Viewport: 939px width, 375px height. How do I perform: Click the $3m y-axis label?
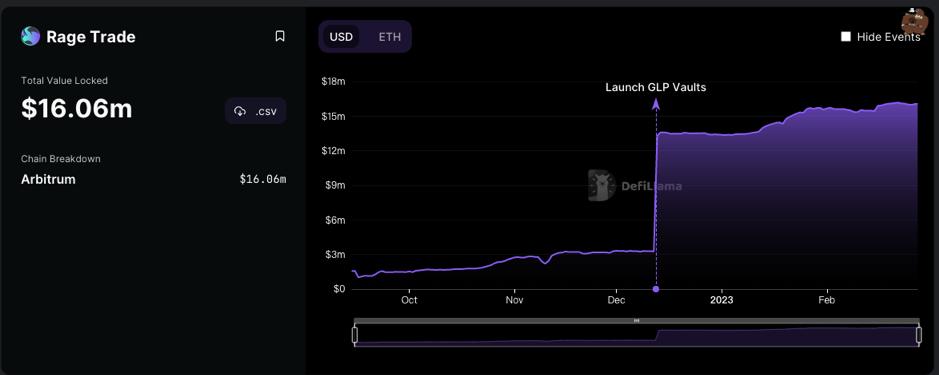pyautogui.click(x=335, y=255)
